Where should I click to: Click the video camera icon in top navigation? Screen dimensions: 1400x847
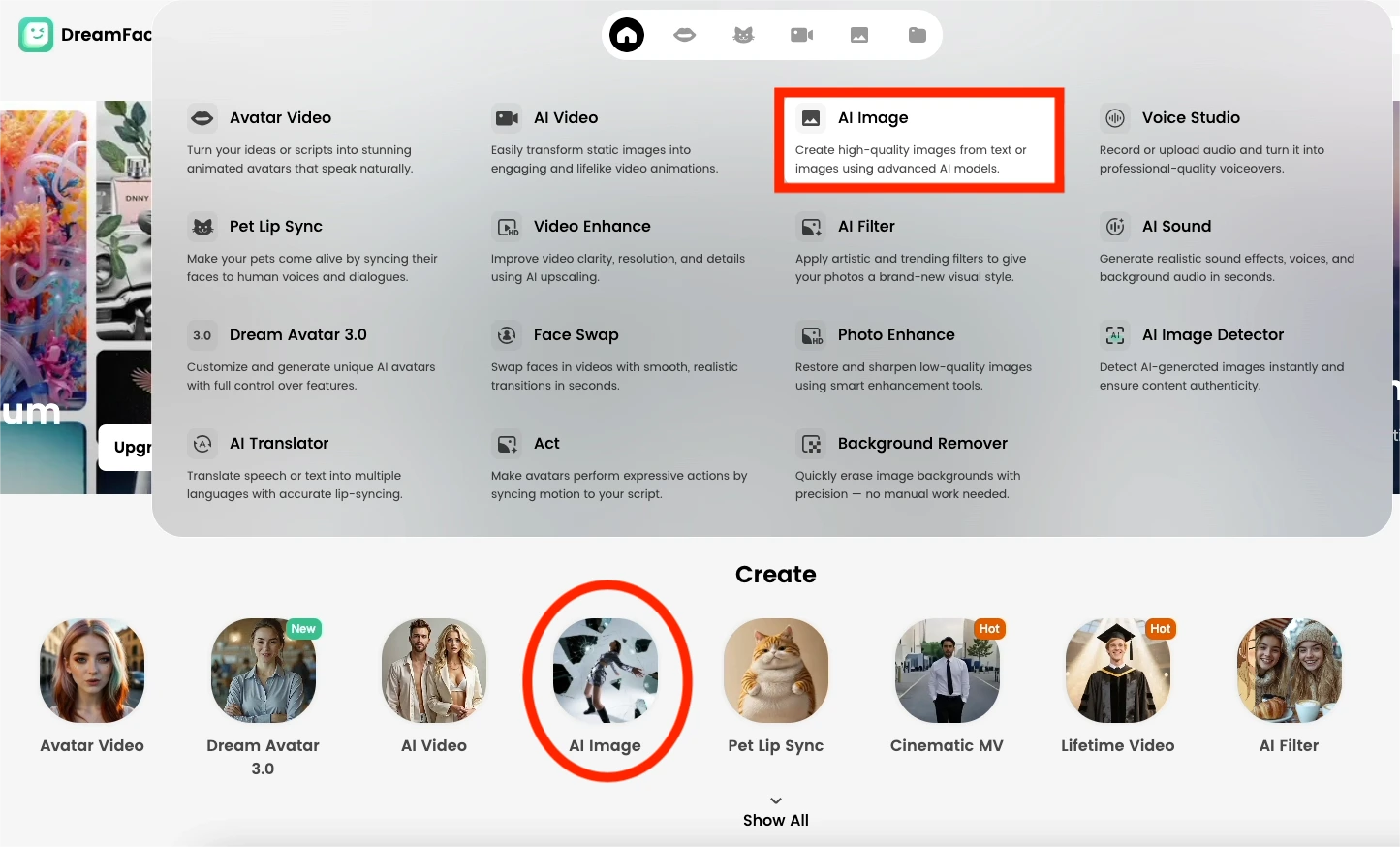point(801,36)
